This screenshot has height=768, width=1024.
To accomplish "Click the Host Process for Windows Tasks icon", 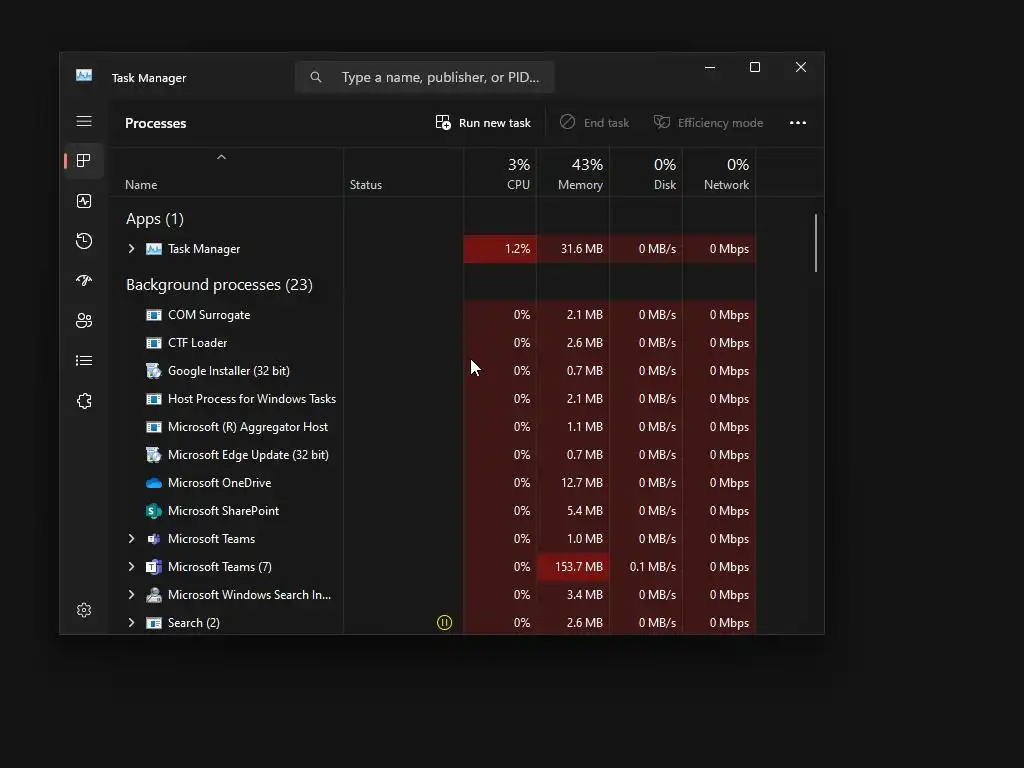I will (153, 399).
